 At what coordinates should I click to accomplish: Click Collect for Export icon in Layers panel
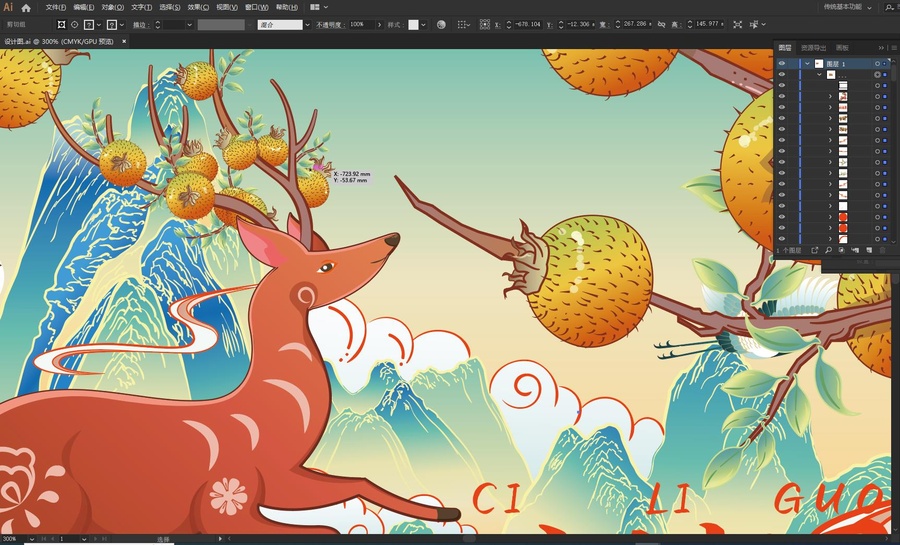tap(814, 251)
